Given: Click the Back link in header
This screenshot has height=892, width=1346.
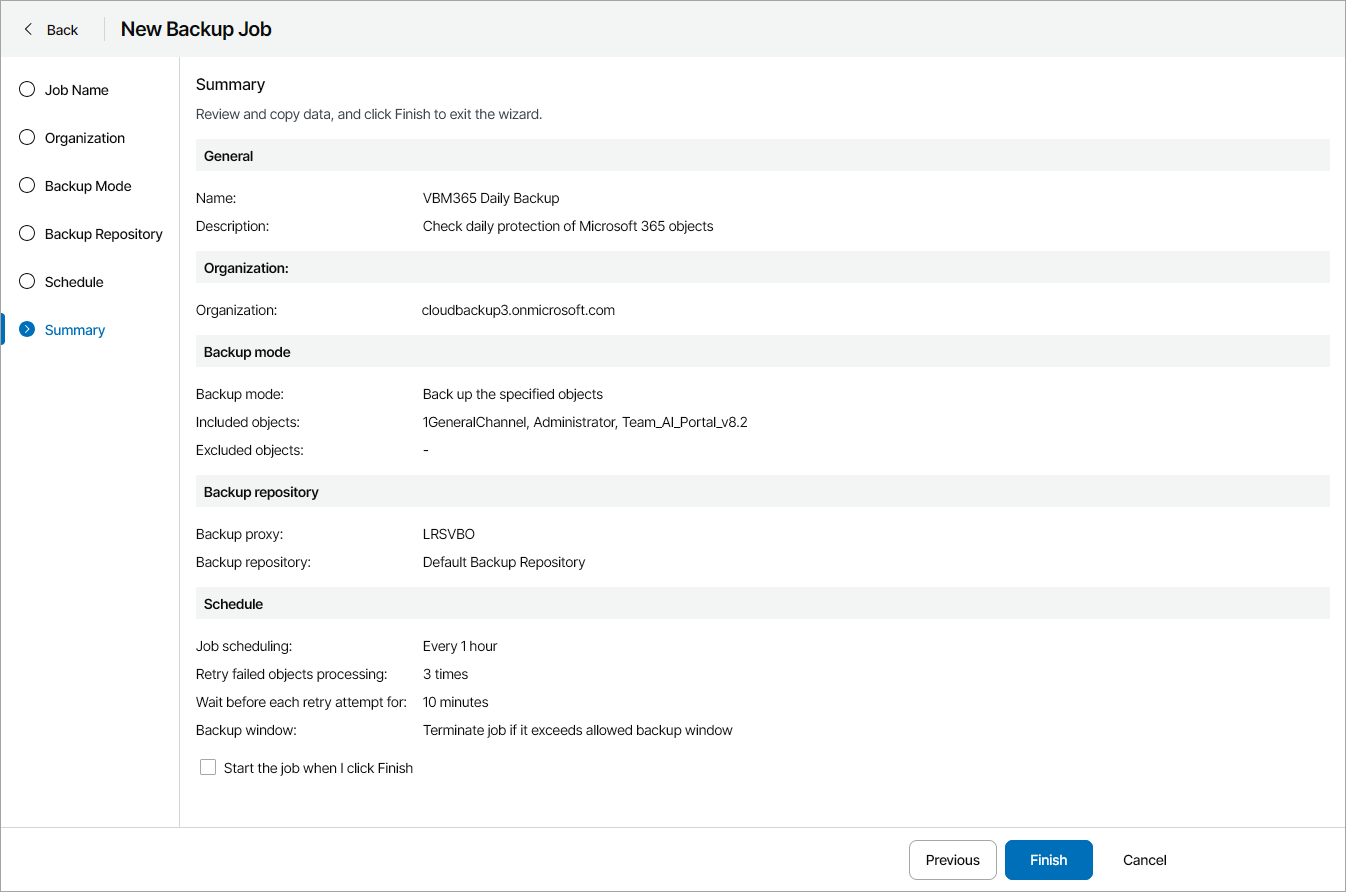Looking at the screenshot, I should pos(62,30).
